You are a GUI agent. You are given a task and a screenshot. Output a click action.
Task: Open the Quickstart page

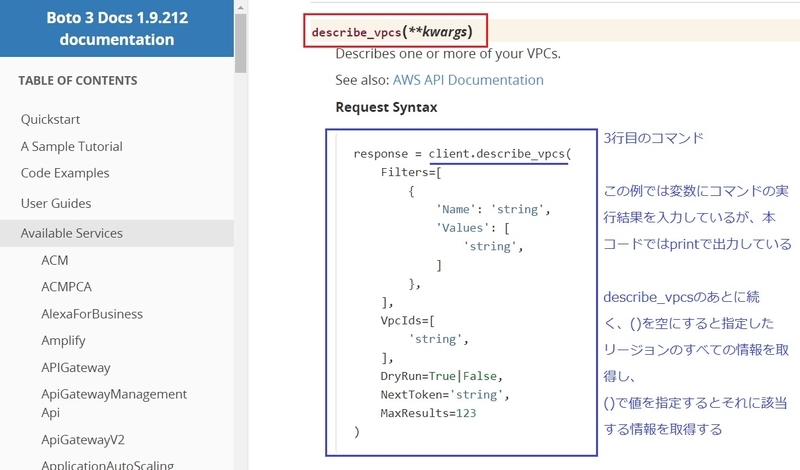(x=51, y=119)
